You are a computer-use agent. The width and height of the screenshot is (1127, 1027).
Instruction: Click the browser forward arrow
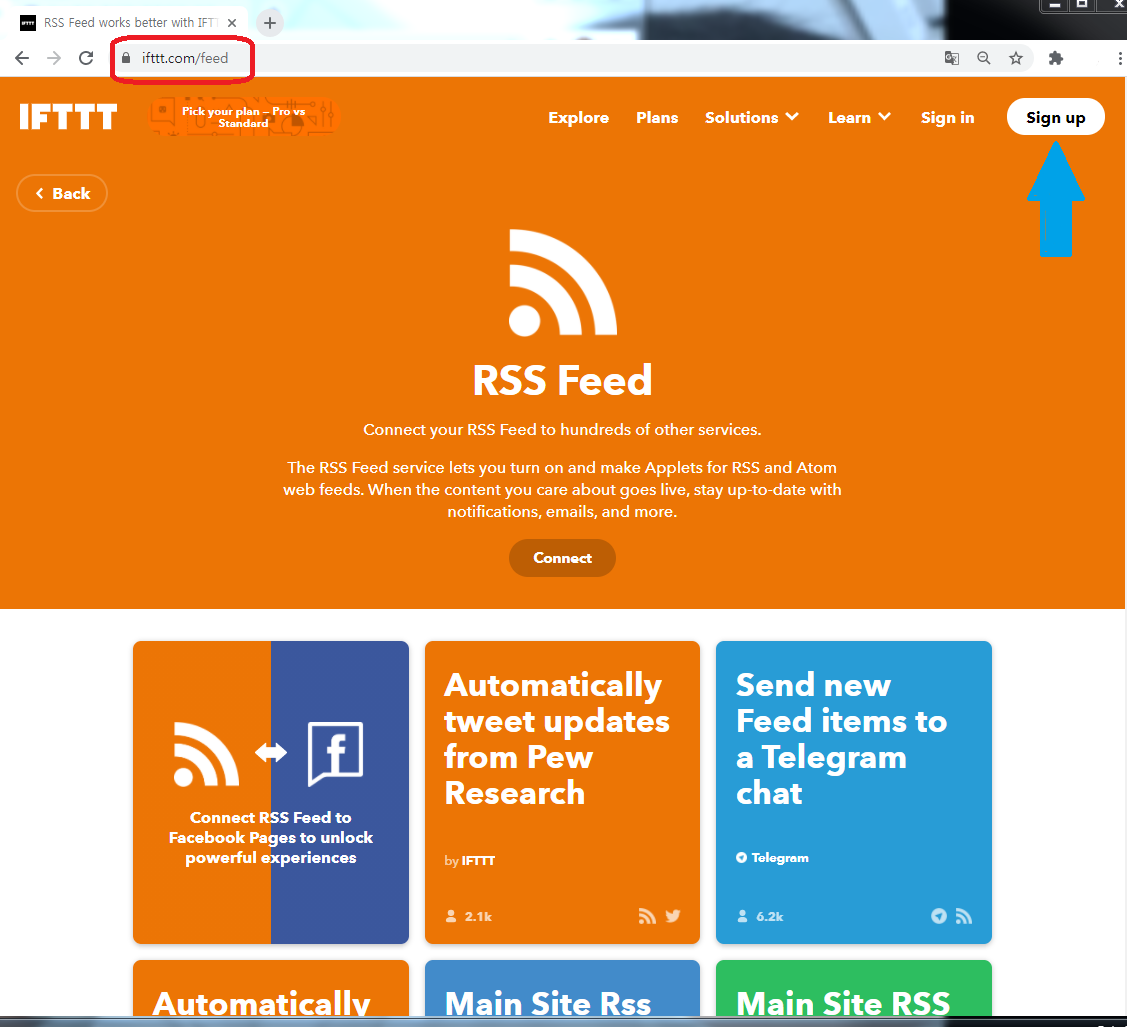pyautogui.click(x=54, y=58)
